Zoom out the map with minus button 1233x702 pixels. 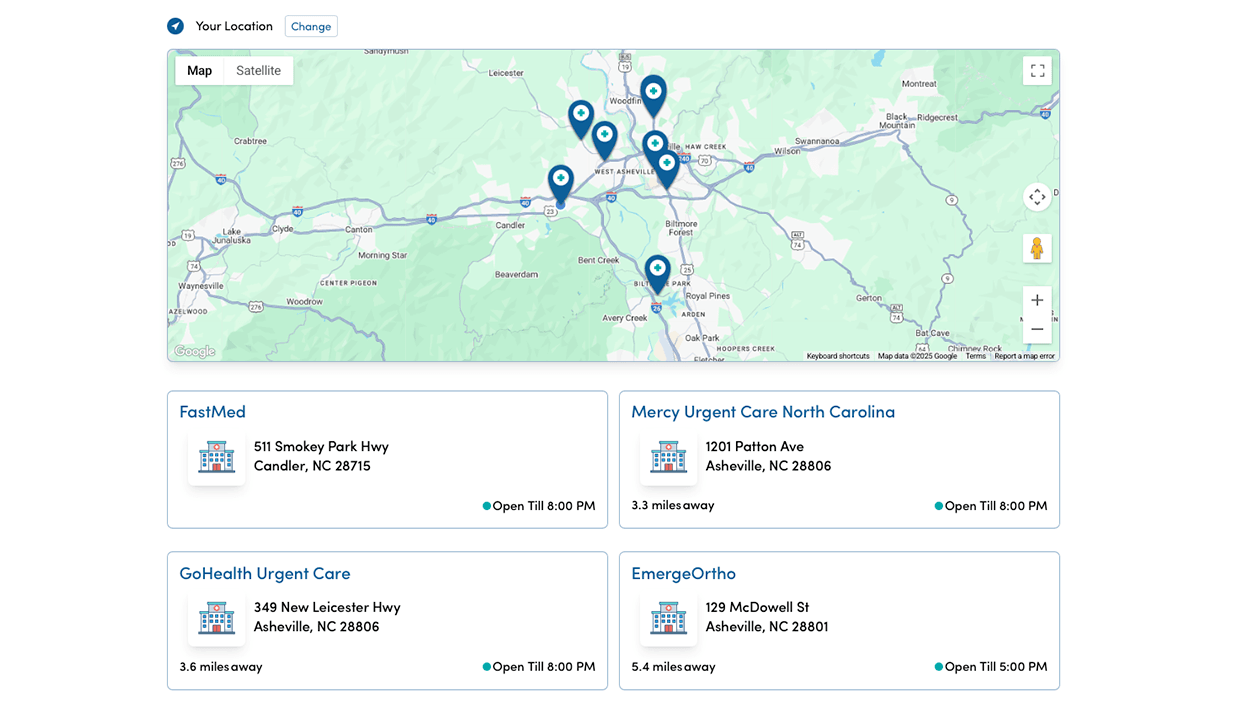[x=1037, y=329]
